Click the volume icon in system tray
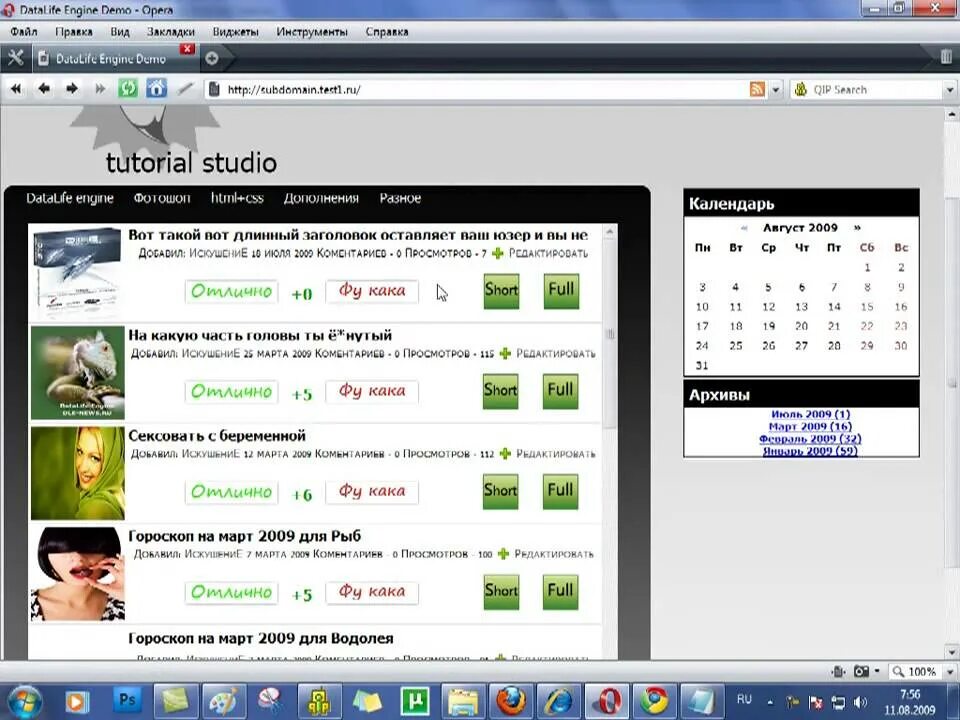The width and height of the screenshot is (960, 720). tap(860, 702)
